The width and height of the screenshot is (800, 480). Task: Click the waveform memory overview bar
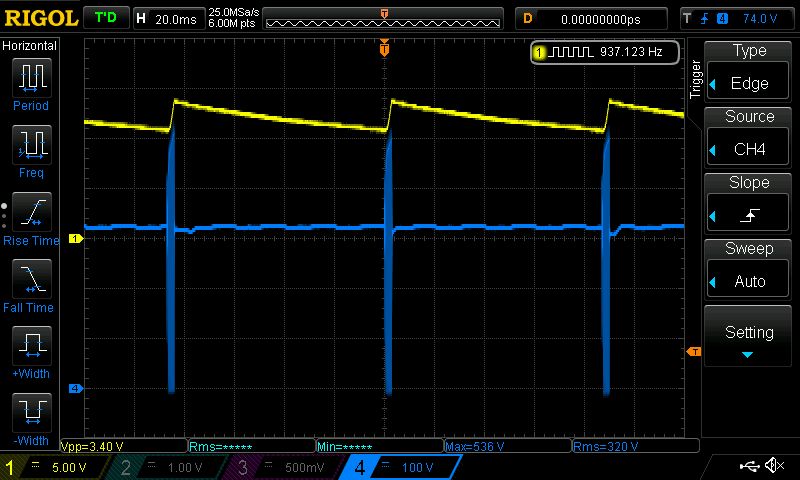(x=383, y=19)
